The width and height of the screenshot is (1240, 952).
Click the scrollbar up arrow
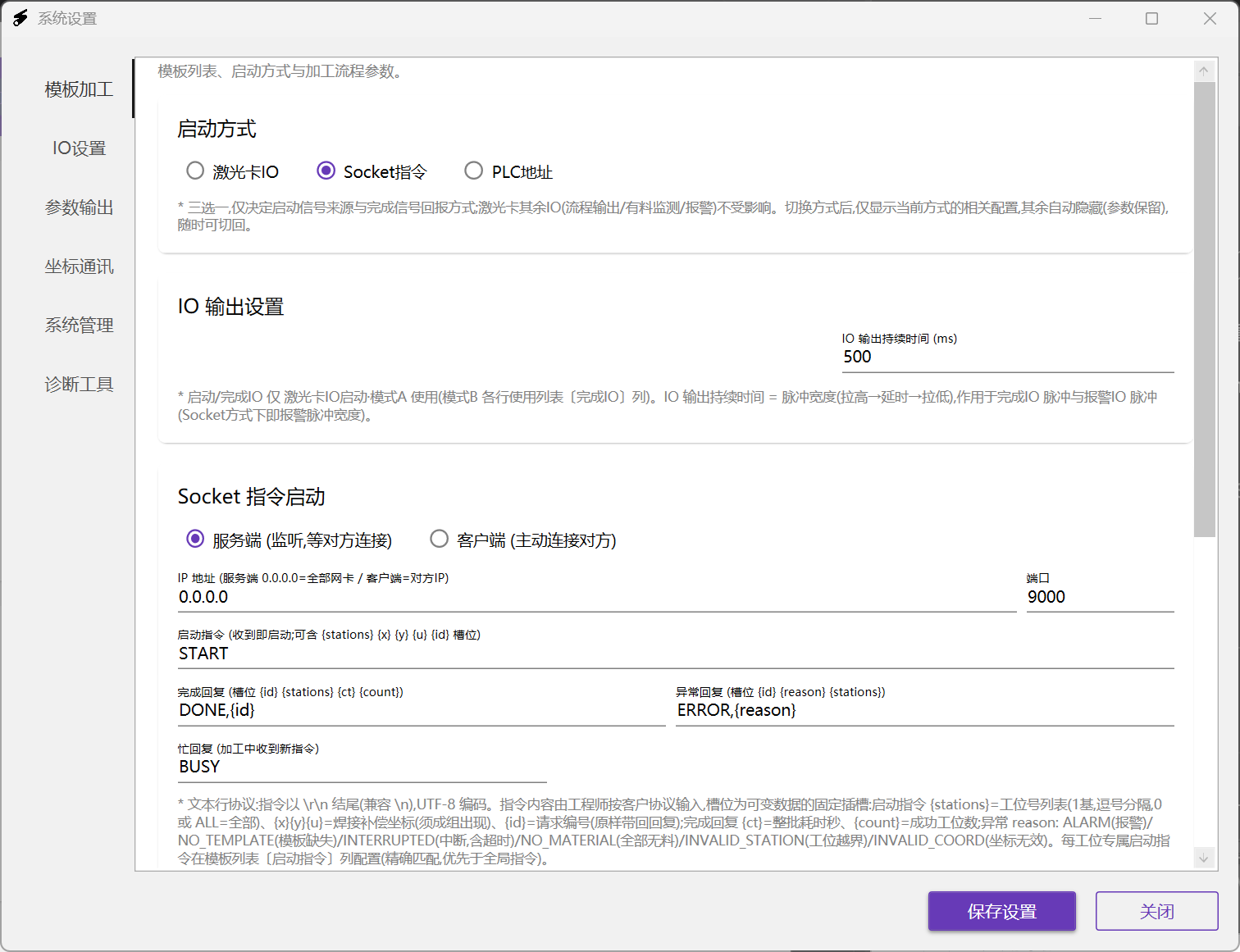(1204, 71)
